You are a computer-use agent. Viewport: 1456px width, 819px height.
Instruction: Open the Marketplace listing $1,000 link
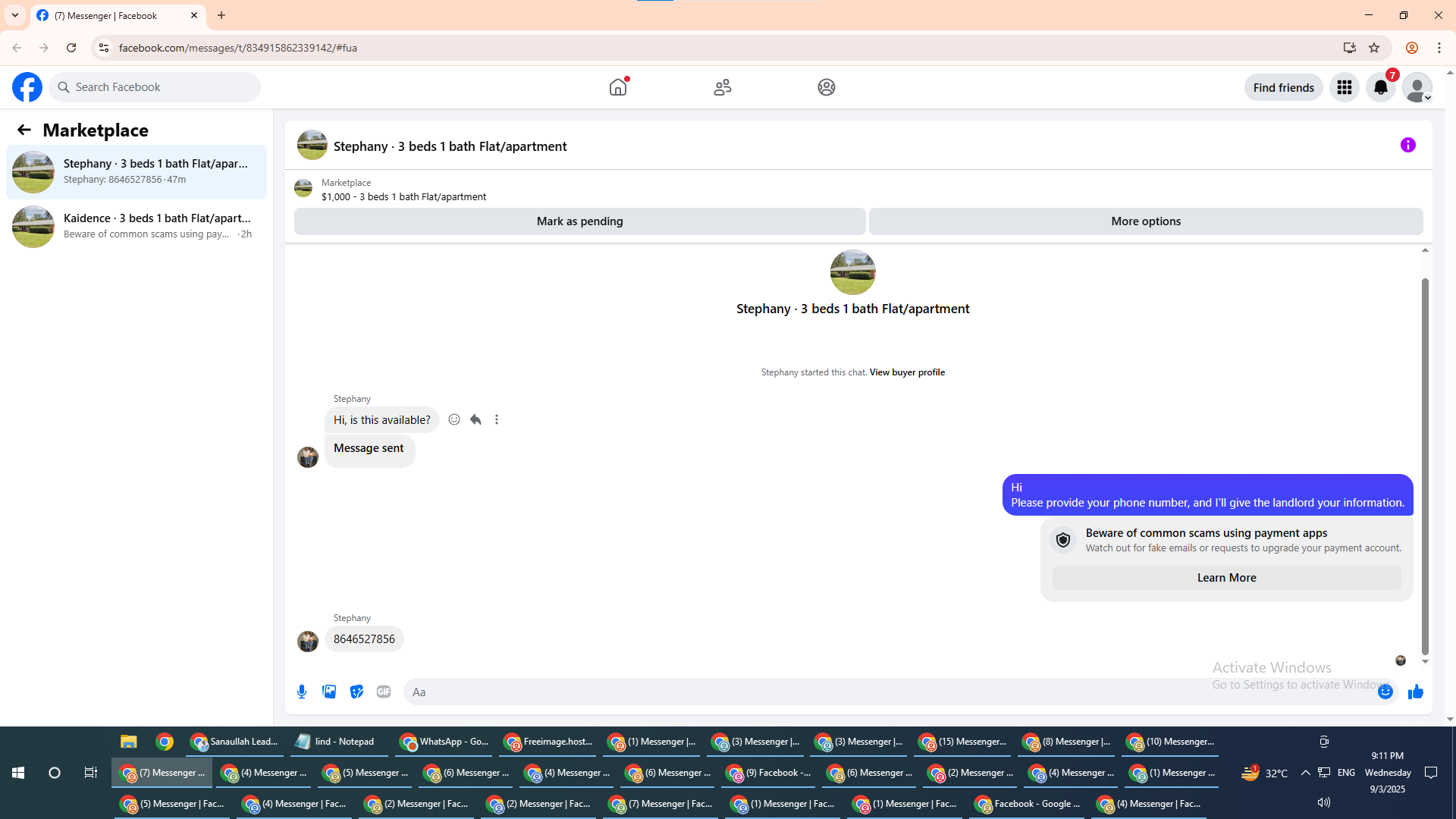403,196
